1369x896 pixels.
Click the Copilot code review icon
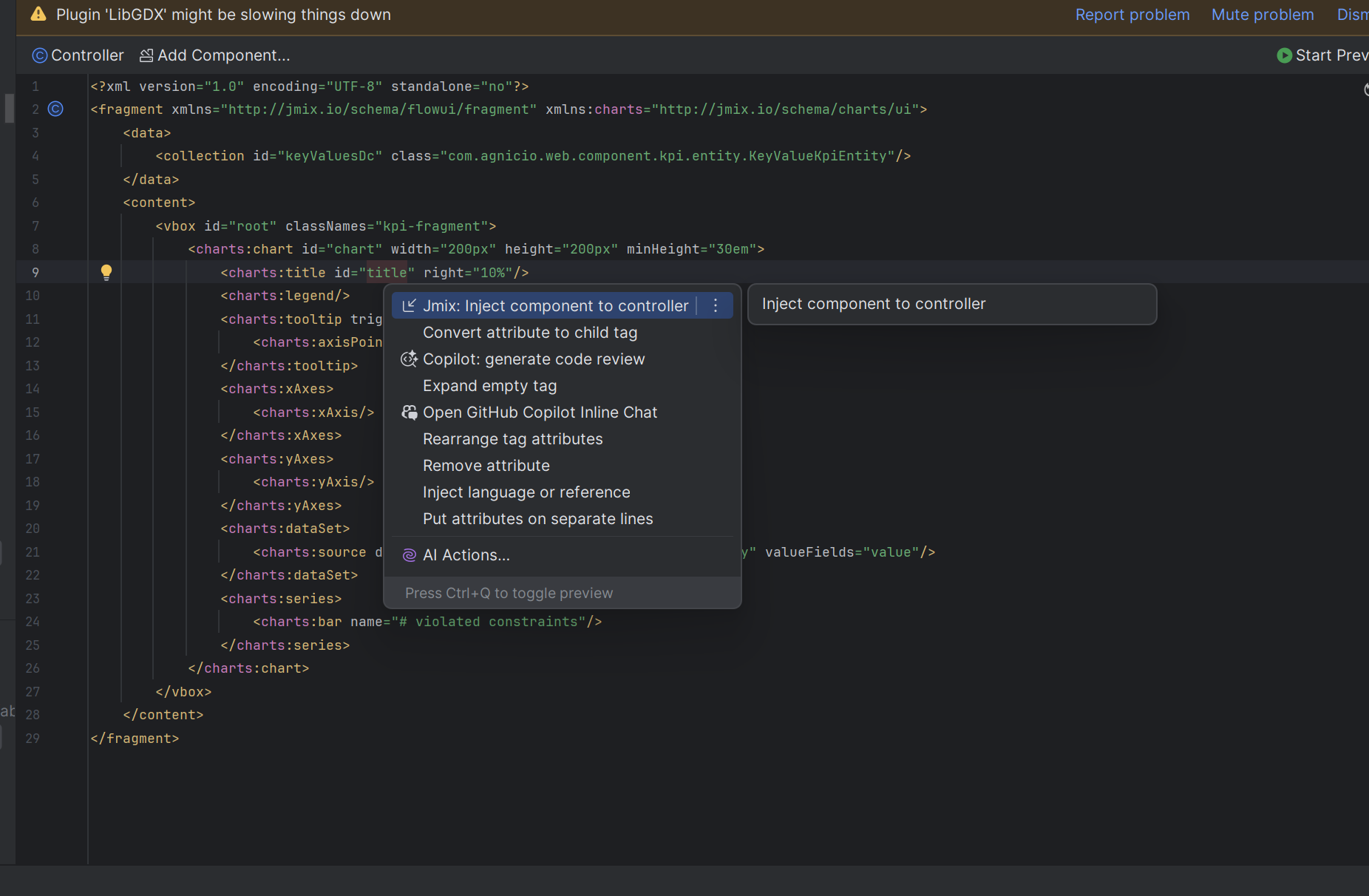click(409, 359)
